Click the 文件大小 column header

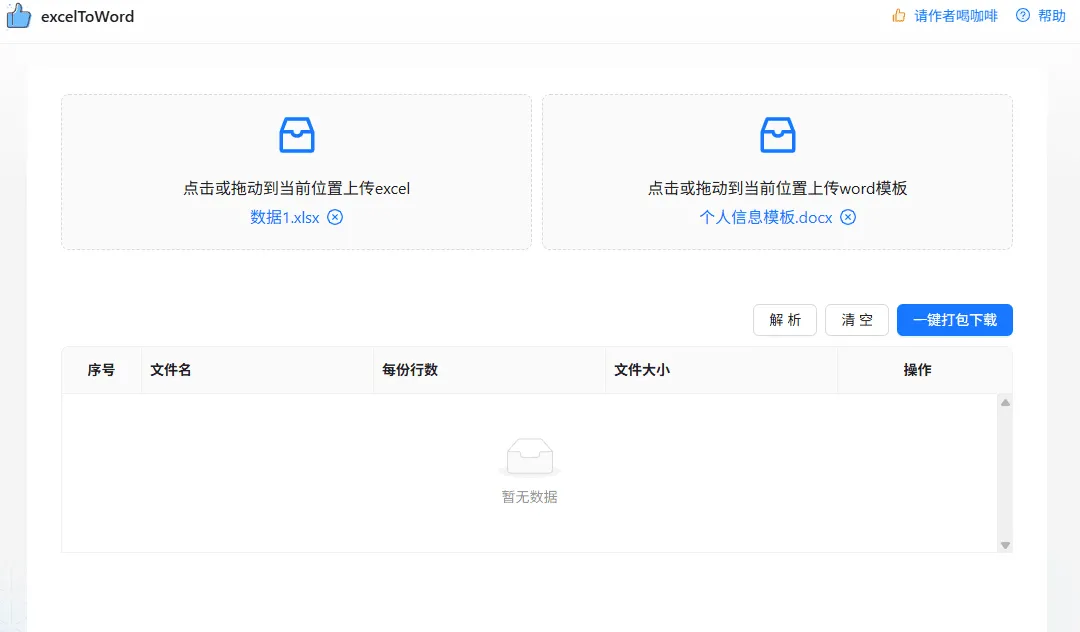click(722, 370)
